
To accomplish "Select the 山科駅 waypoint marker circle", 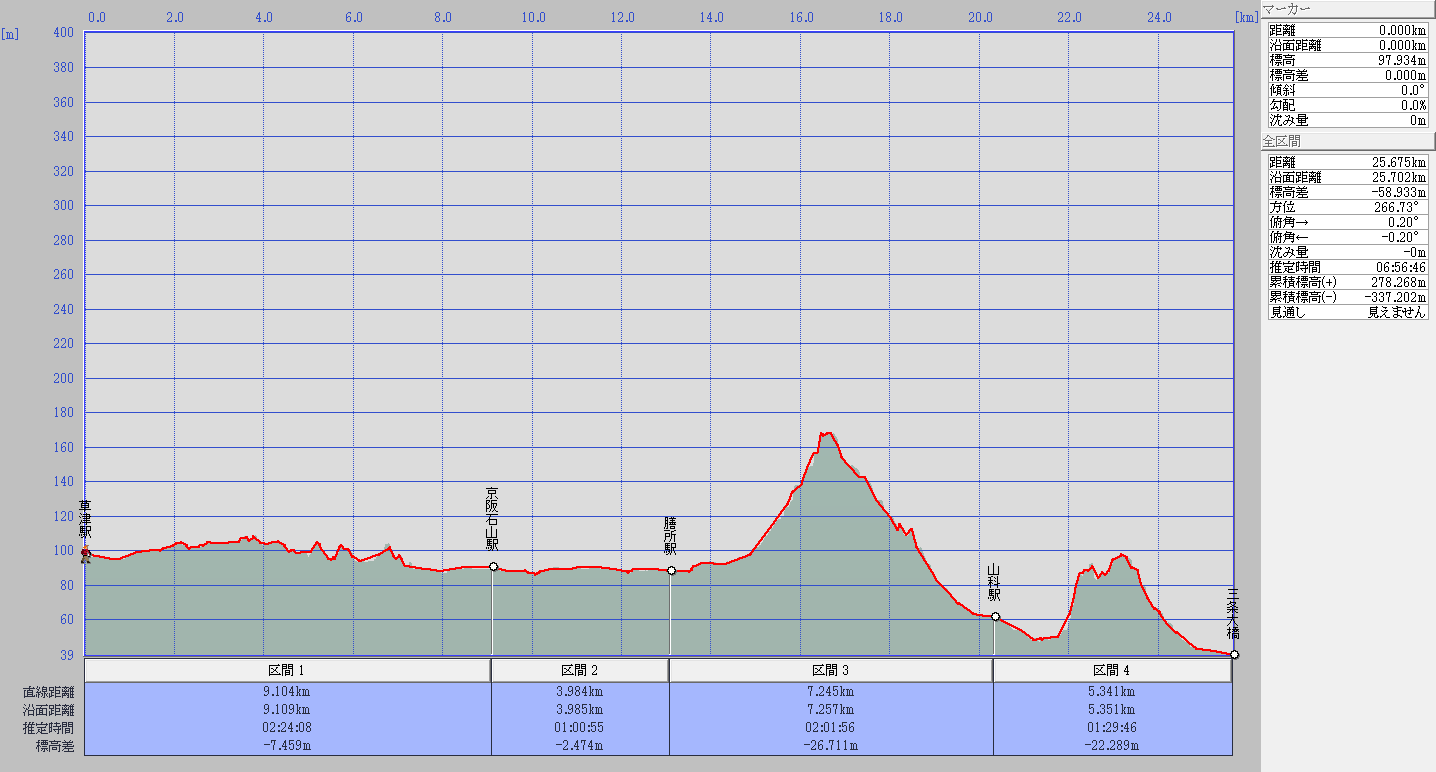I will [x=995, y=617].
